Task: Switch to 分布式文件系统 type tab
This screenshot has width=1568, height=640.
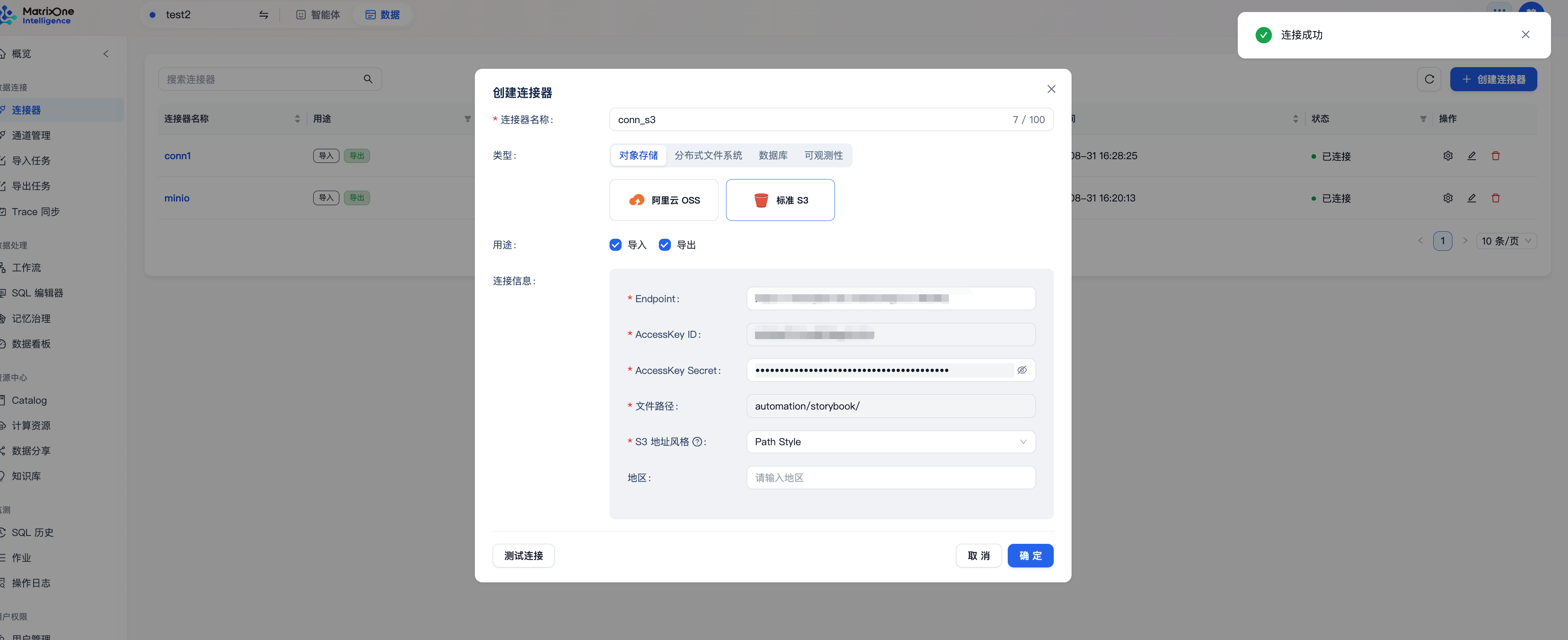Action: coord(708,155)
